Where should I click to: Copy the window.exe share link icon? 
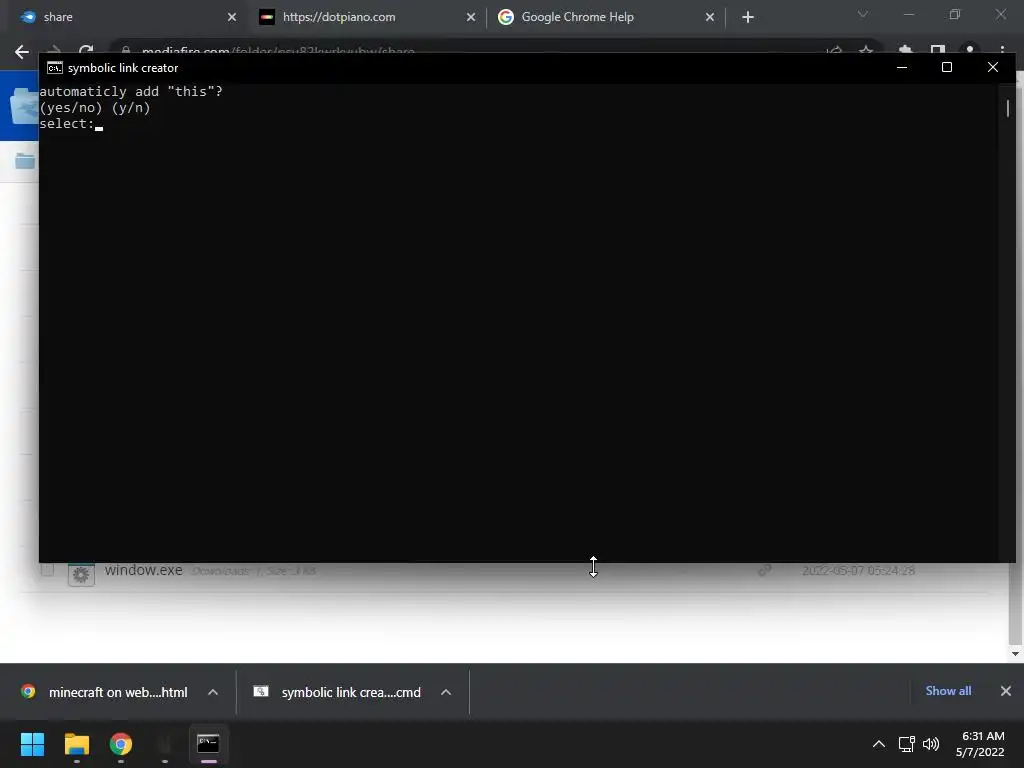[765, 570]
